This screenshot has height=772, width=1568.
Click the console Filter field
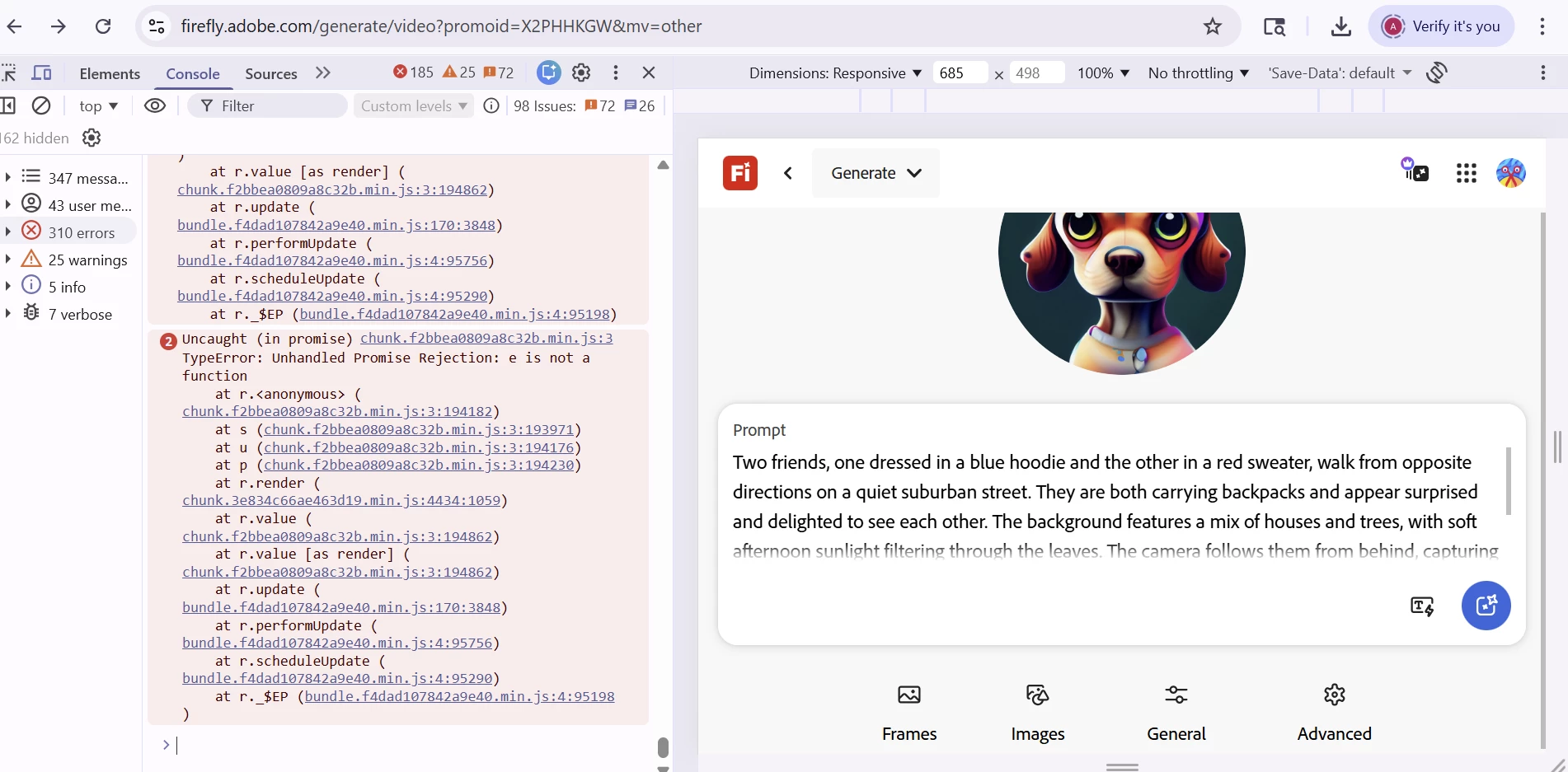(267, 105)
